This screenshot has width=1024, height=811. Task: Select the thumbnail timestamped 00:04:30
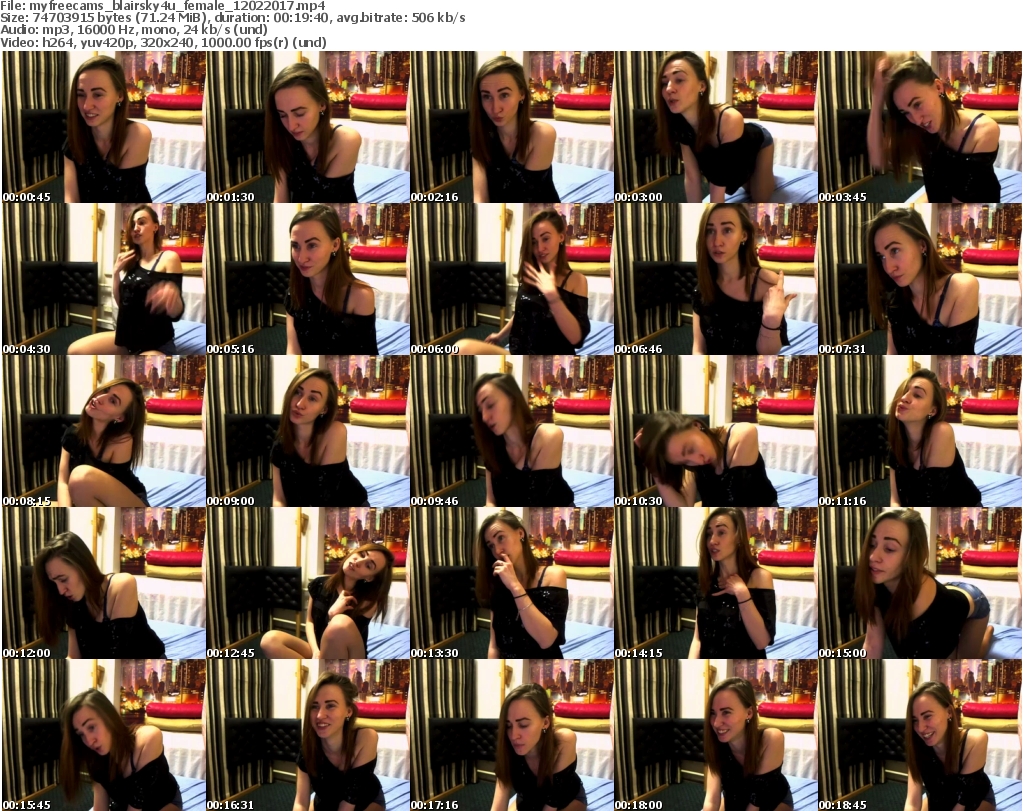(103, 279)
